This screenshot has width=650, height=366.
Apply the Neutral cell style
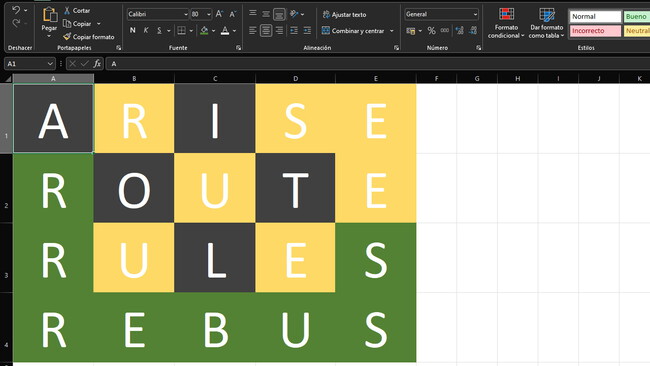click(637, 31)
